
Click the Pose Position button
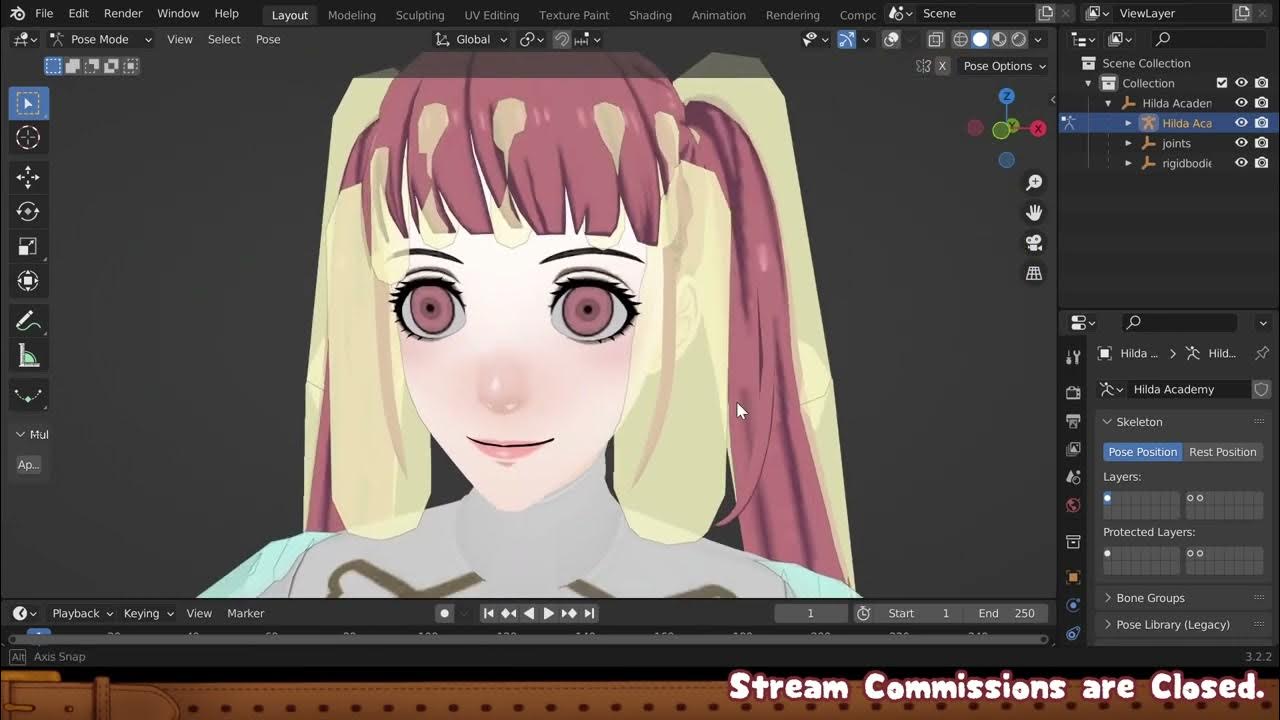click(1142, 452)
